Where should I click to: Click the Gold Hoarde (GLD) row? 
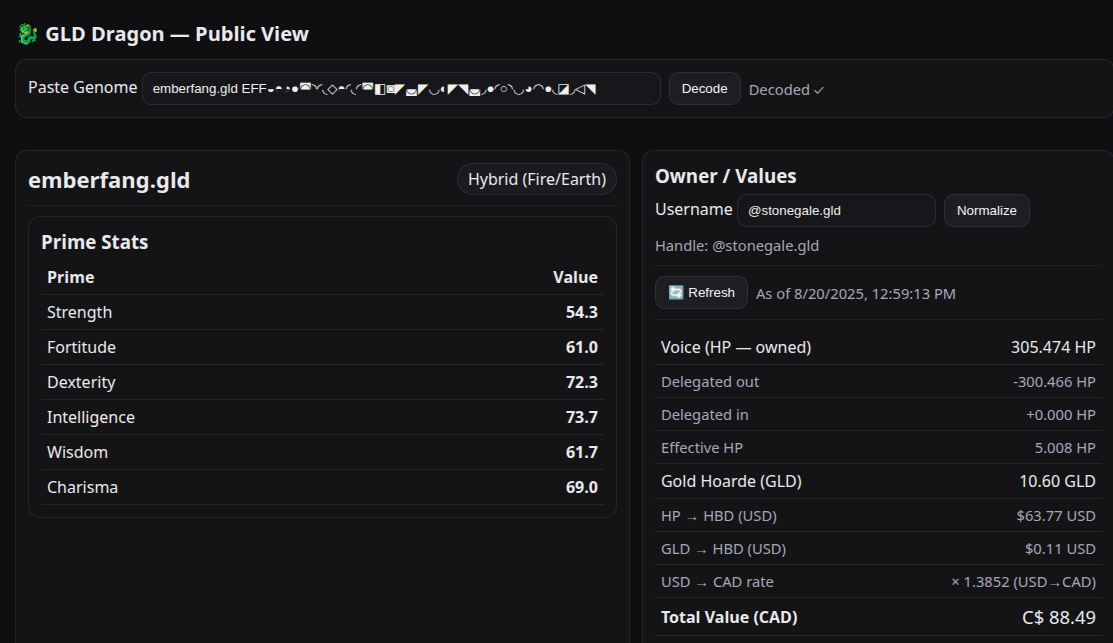pos(878,481)
